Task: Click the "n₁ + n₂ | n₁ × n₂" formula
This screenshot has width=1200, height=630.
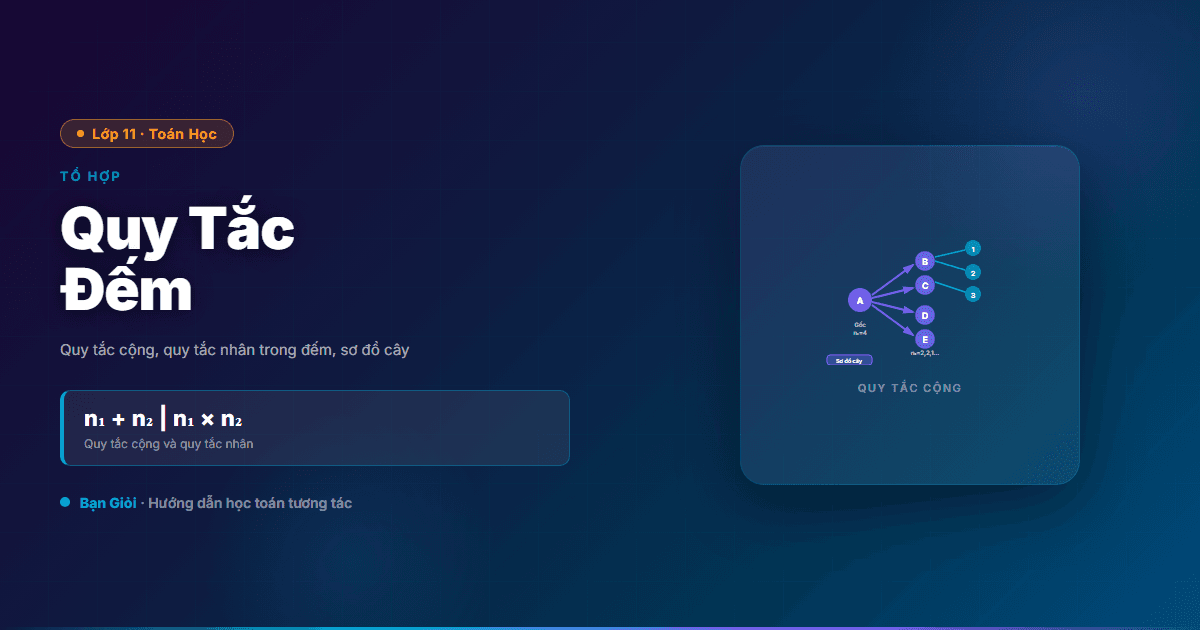Action: click(164, 419)
